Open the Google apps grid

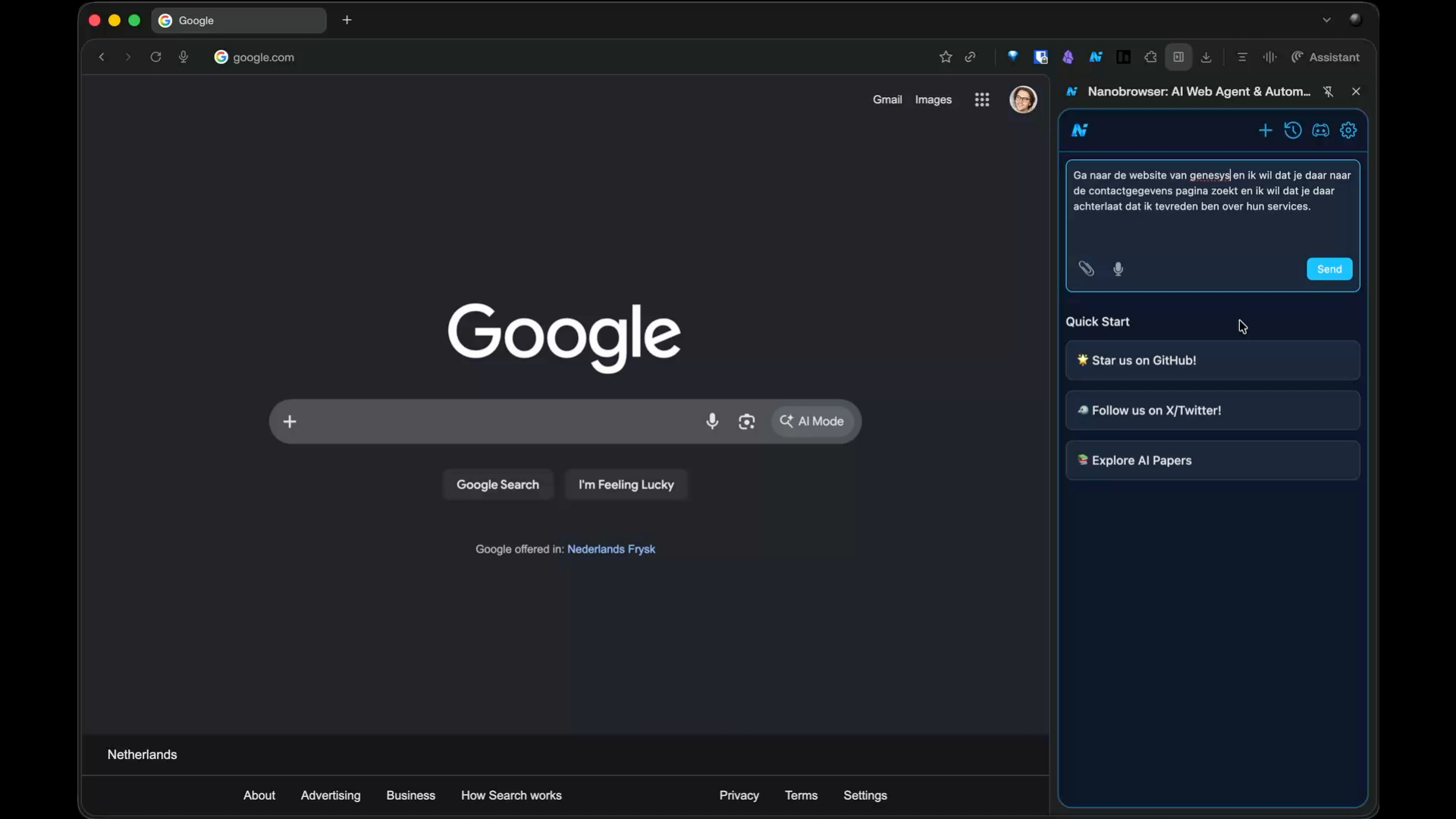(x=982, y=99)
